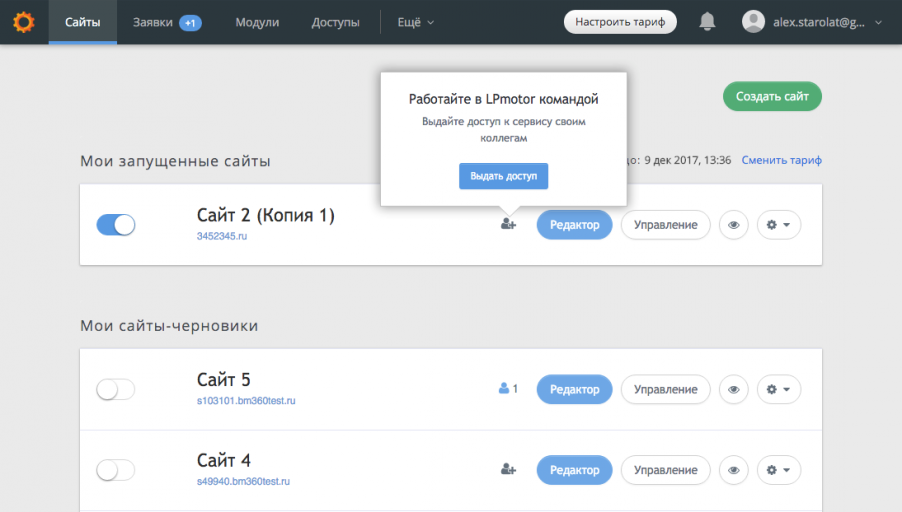Expand the Ещё menu dropdown

(415, 22)
